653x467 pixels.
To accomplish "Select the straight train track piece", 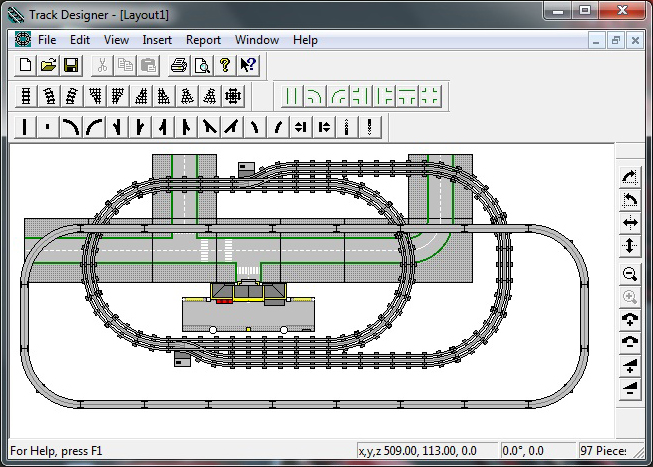I will (x=26, y=96).
